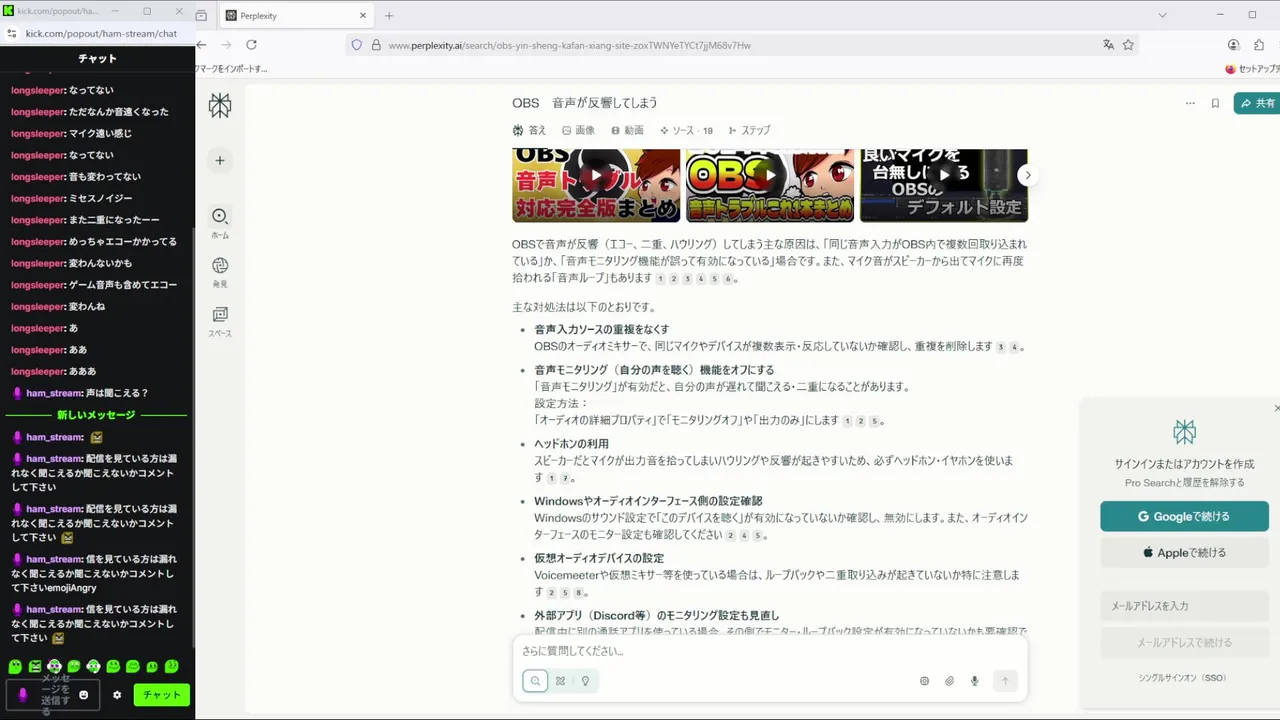Bookmark this Perplexity thread
Screen dimensions: 1280x720
pyautogui.click(x=1215, y=103)
